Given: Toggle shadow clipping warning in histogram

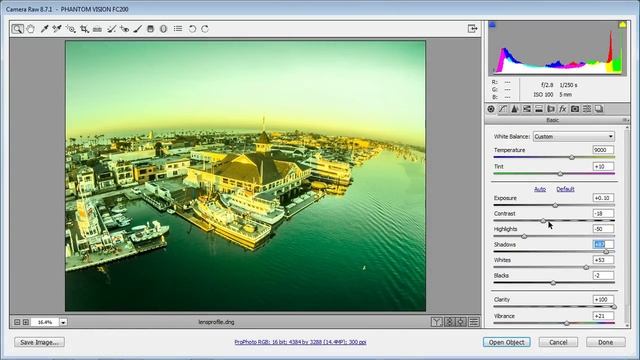Looking at the screenshot, I should (x=492, y=25).
